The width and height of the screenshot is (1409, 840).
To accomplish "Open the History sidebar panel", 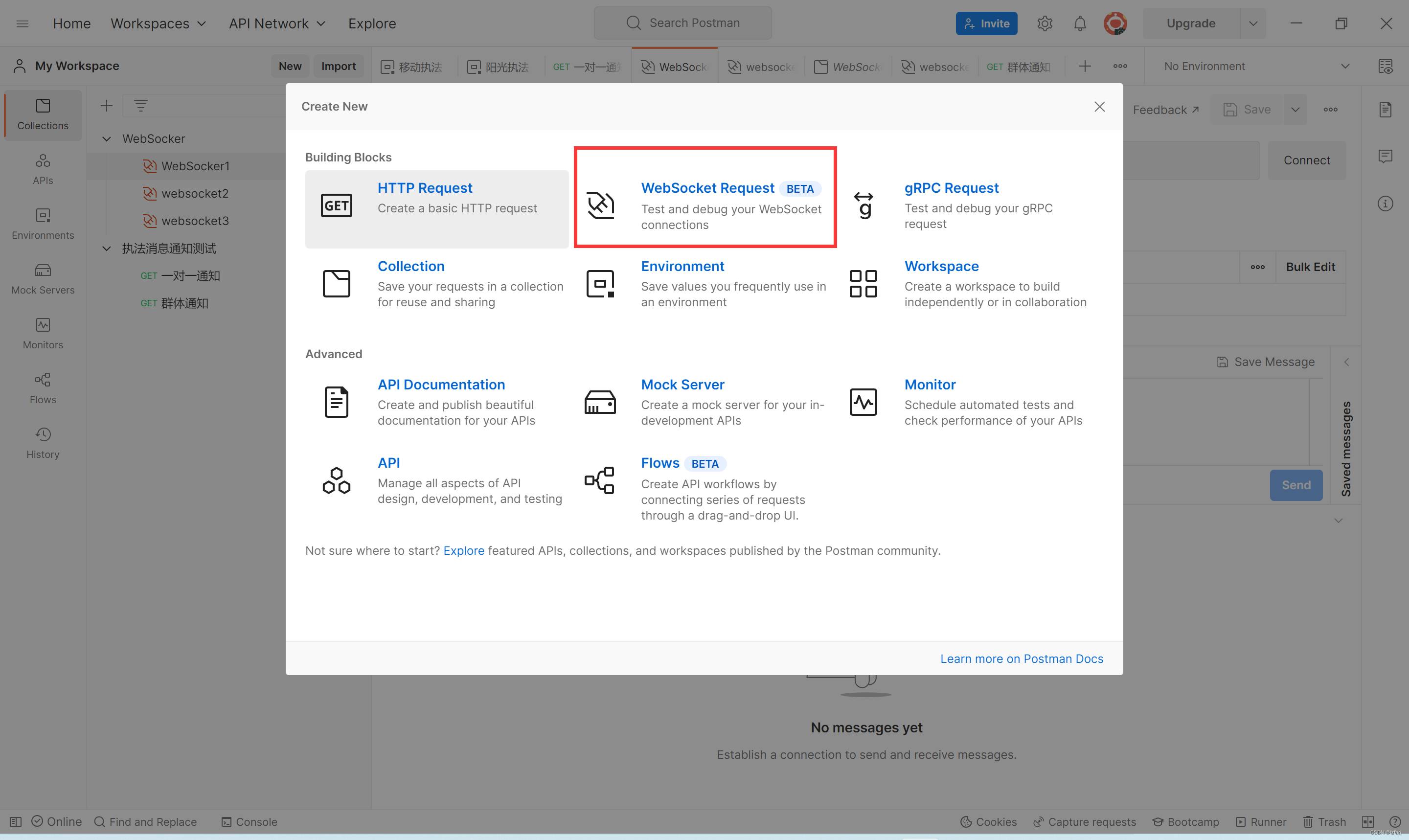I will click(x=43, y=443).
